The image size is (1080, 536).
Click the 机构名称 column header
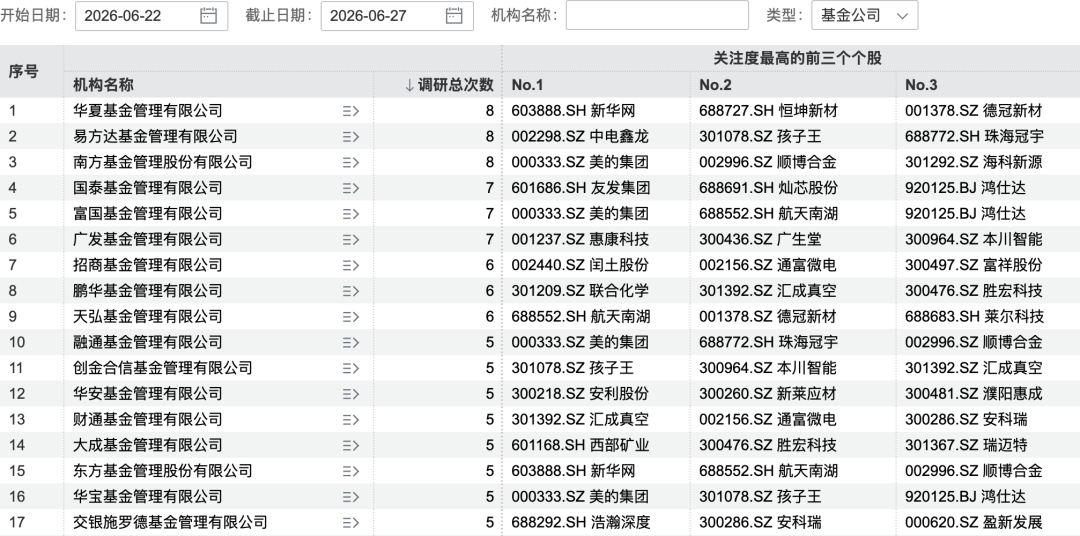(x=103, y=85)
